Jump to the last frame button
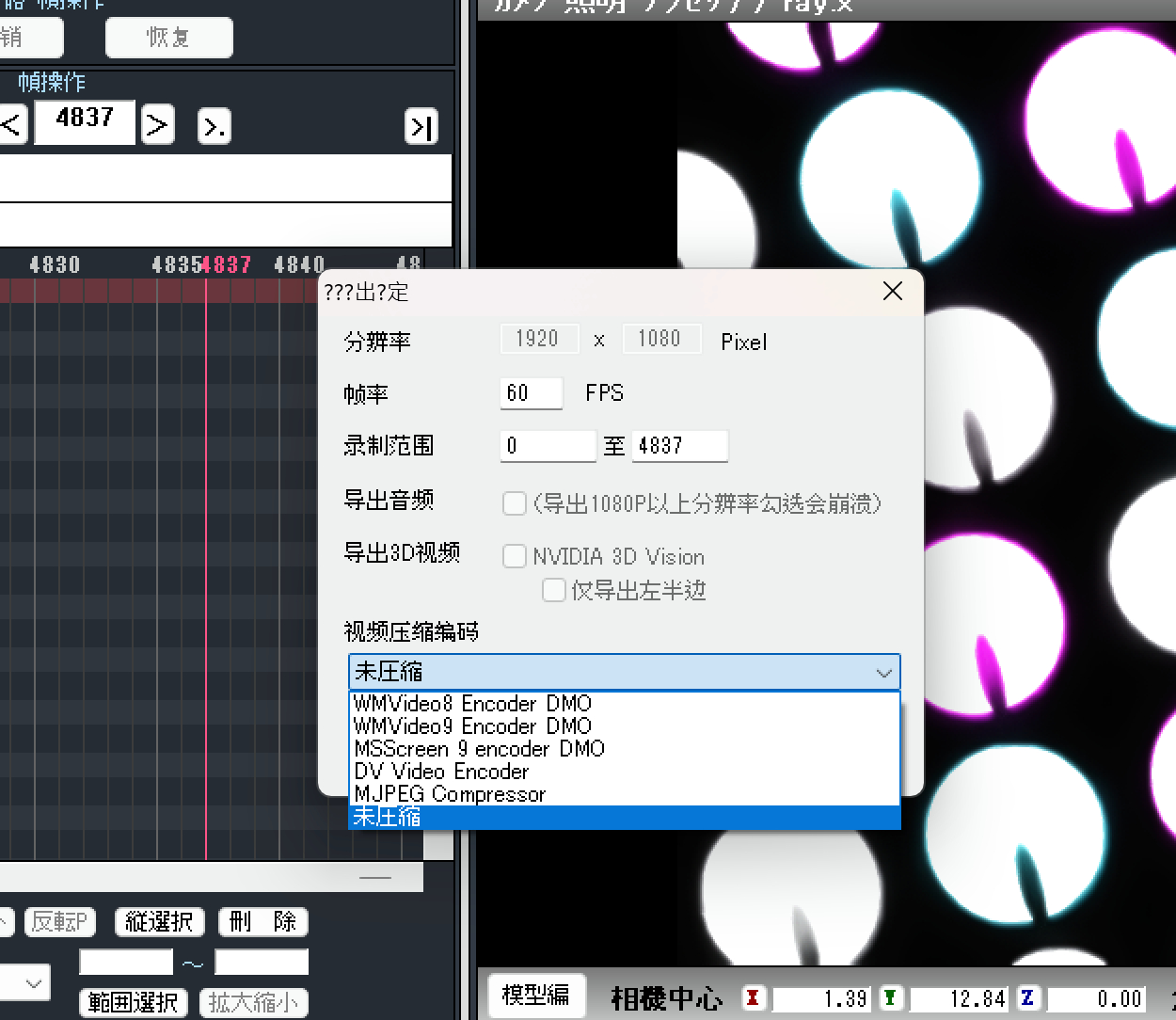The image size is (1176, 1020). (421, 126)
